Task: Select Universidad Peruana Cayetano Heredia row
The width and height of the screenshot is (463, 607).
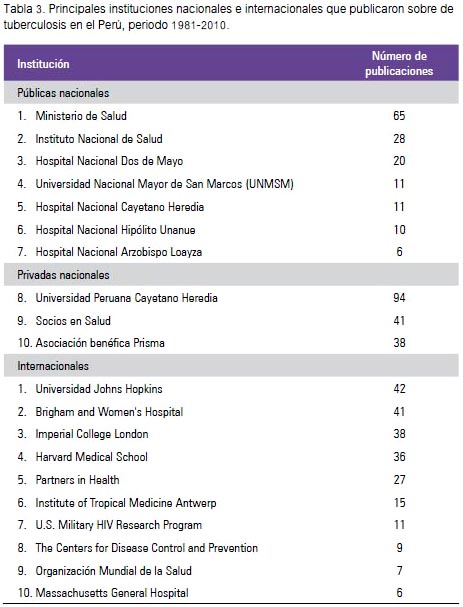Action: 231,298
